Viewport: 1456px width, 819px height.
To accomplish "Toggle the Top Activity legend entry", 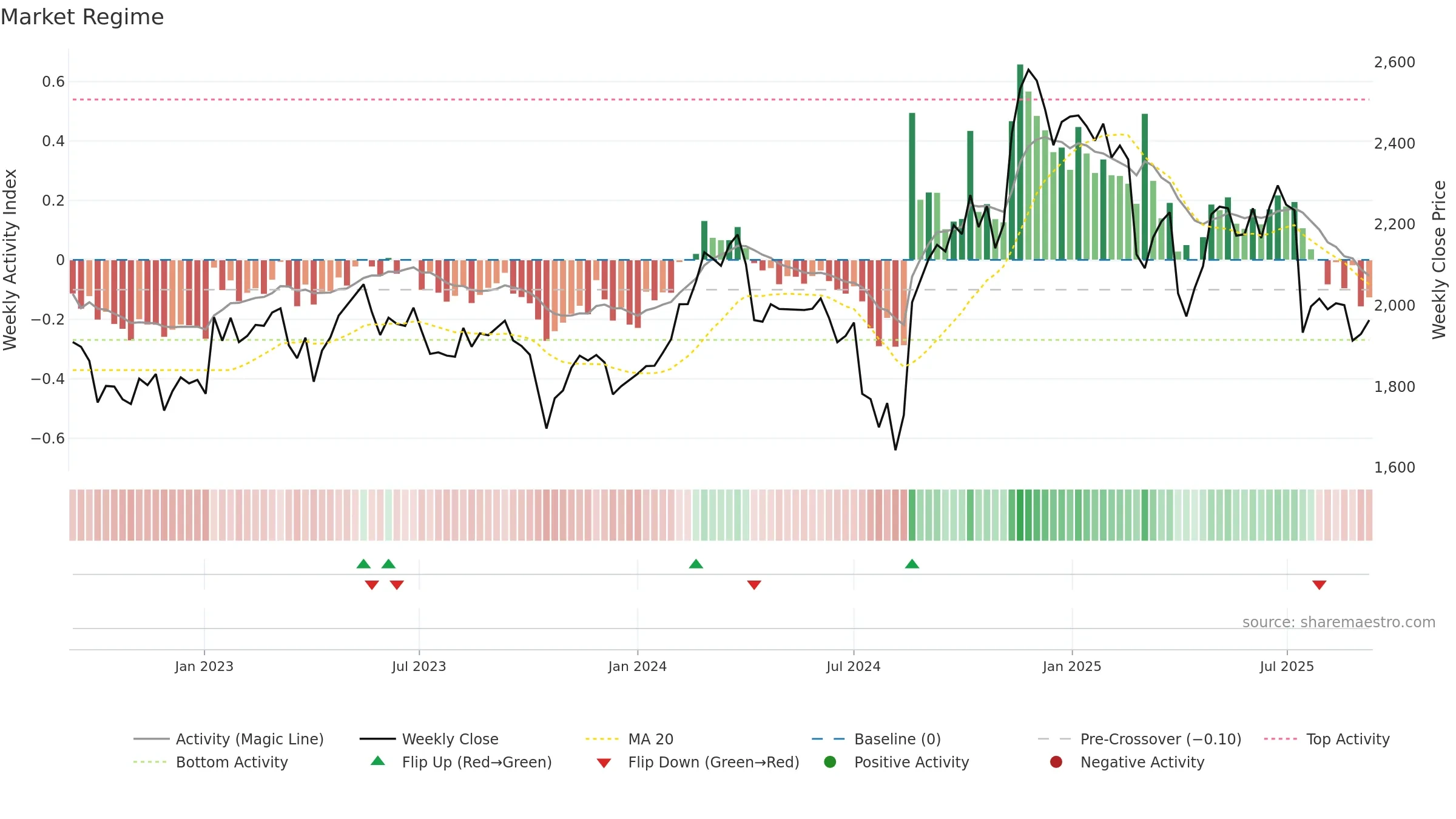I will 1327,739.
